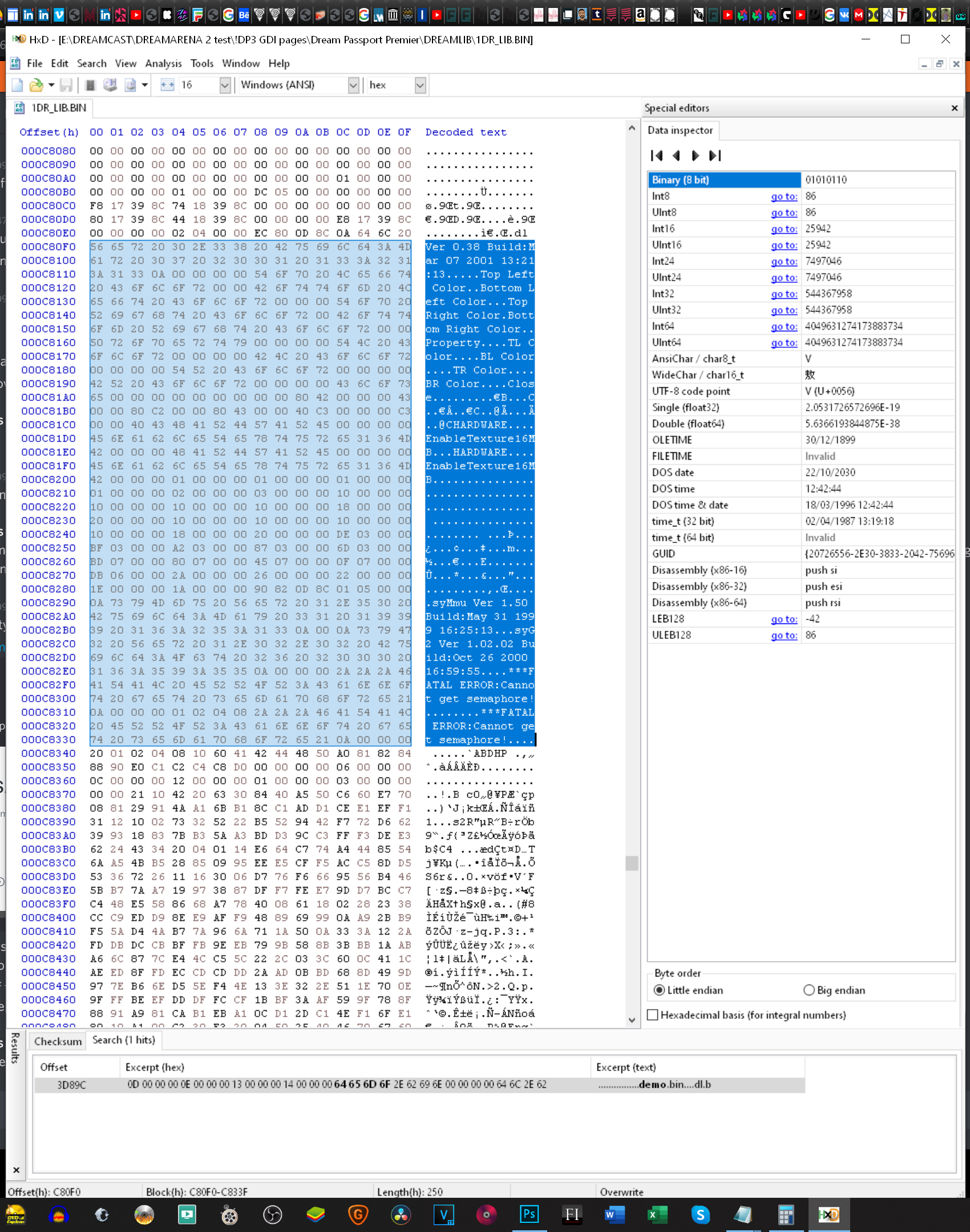Open the Analysis menu

click(x=163, y=63)
